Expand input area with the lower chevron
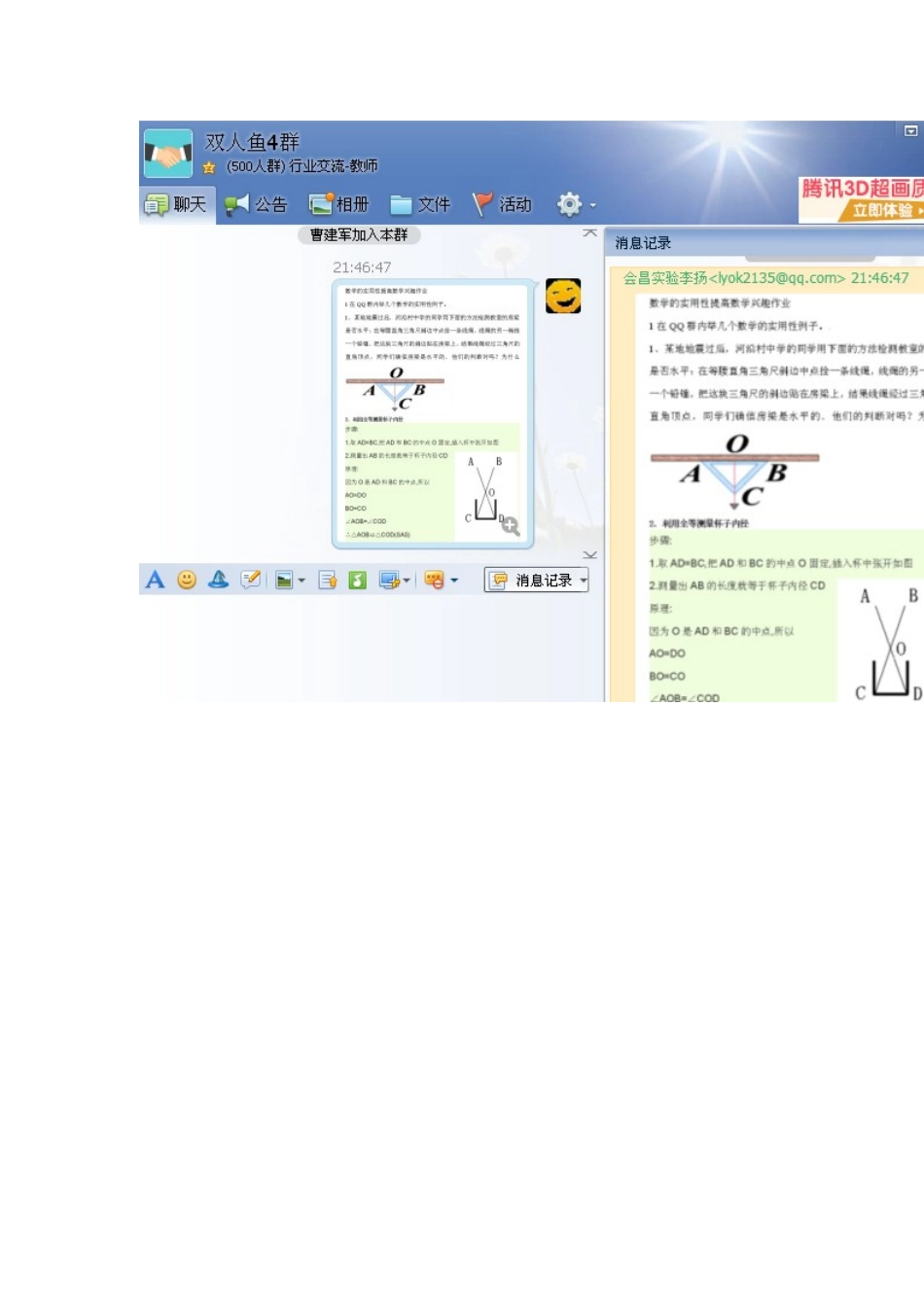The image size is (924, 1307). 589,555
